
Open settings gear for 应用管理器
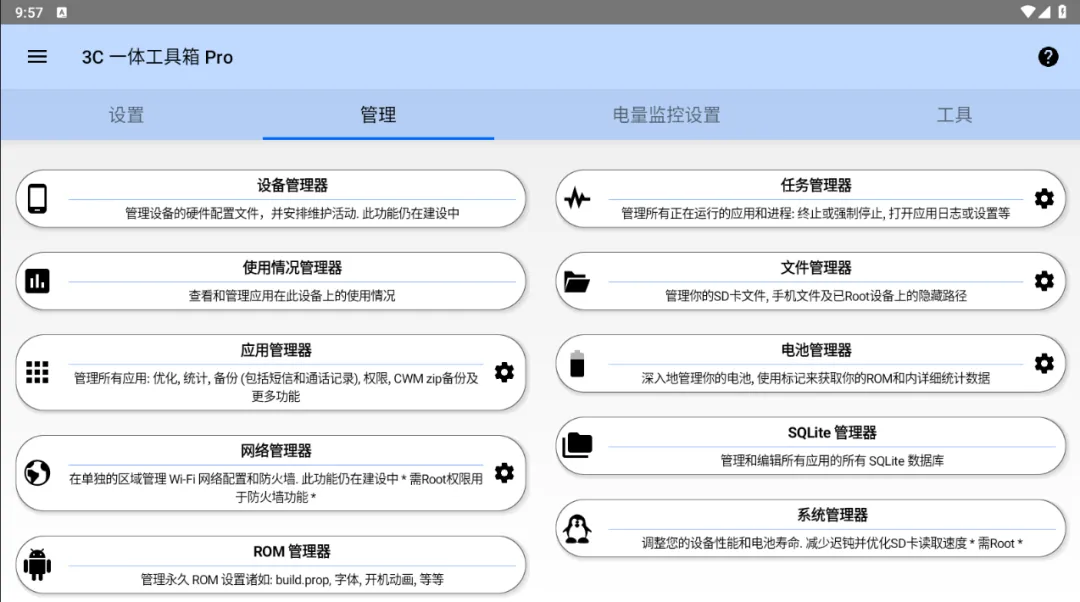[504, 372]
